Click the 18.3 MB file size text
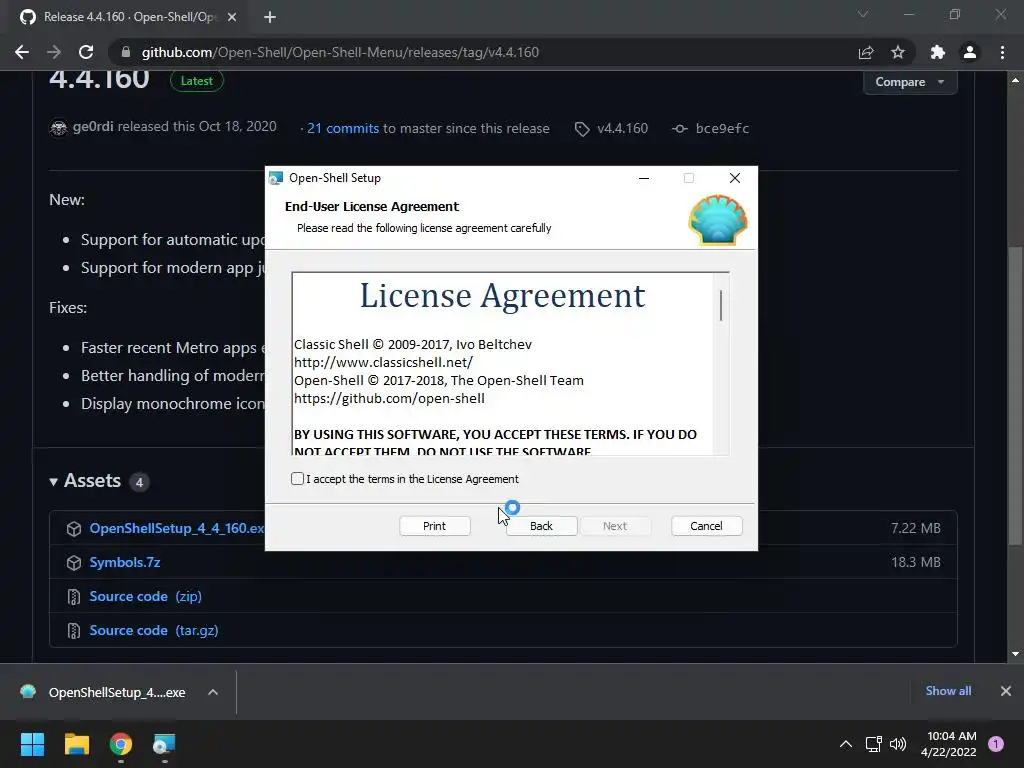 [916, 562]
